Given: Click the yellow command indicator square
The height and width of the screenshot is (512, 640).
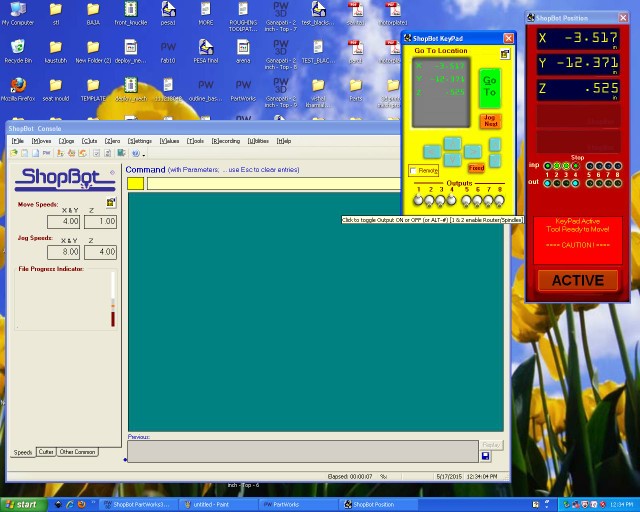Looking at the screenshot, I should point(136,184).
